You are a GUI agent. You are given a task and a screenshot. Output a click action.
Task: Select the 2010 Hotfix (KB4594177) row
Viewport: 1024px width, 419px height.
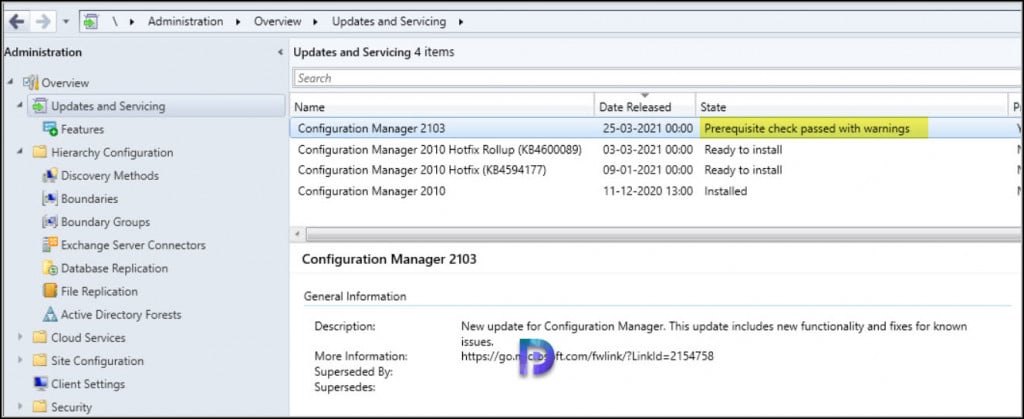[656, 170]
